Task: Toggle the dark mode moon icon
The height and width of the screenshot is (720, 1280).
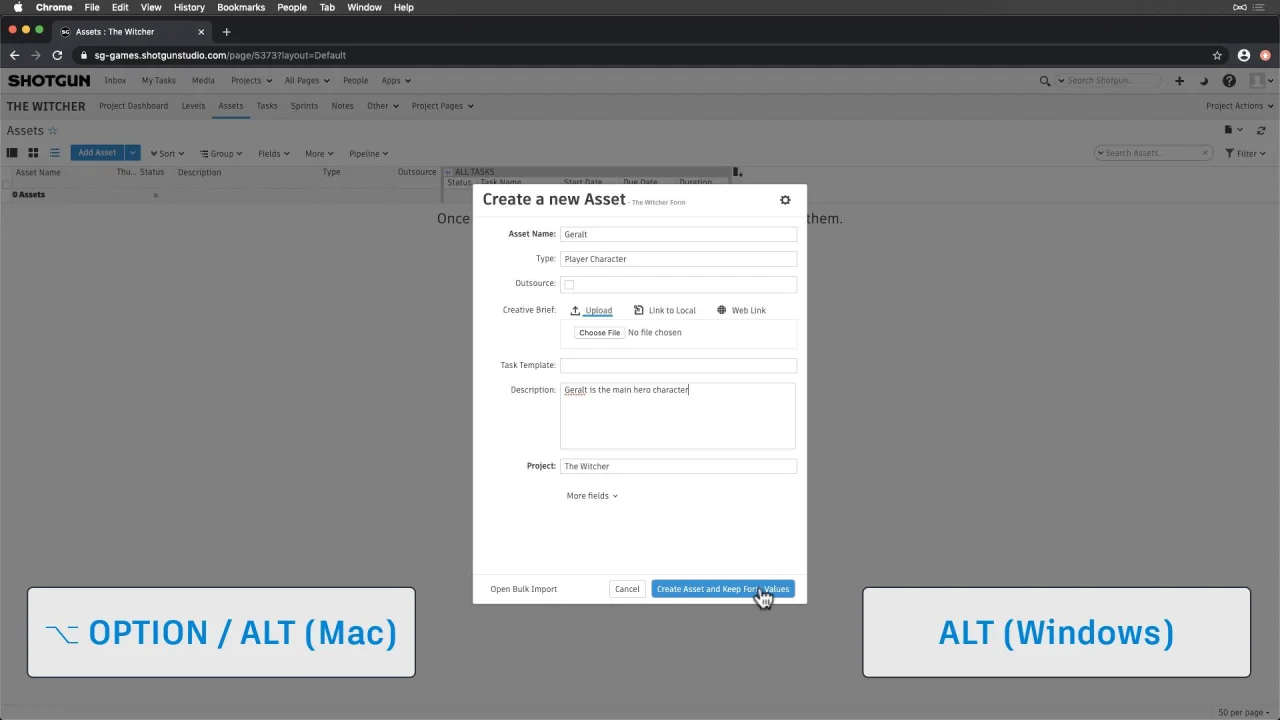Action: (1204, 81)
